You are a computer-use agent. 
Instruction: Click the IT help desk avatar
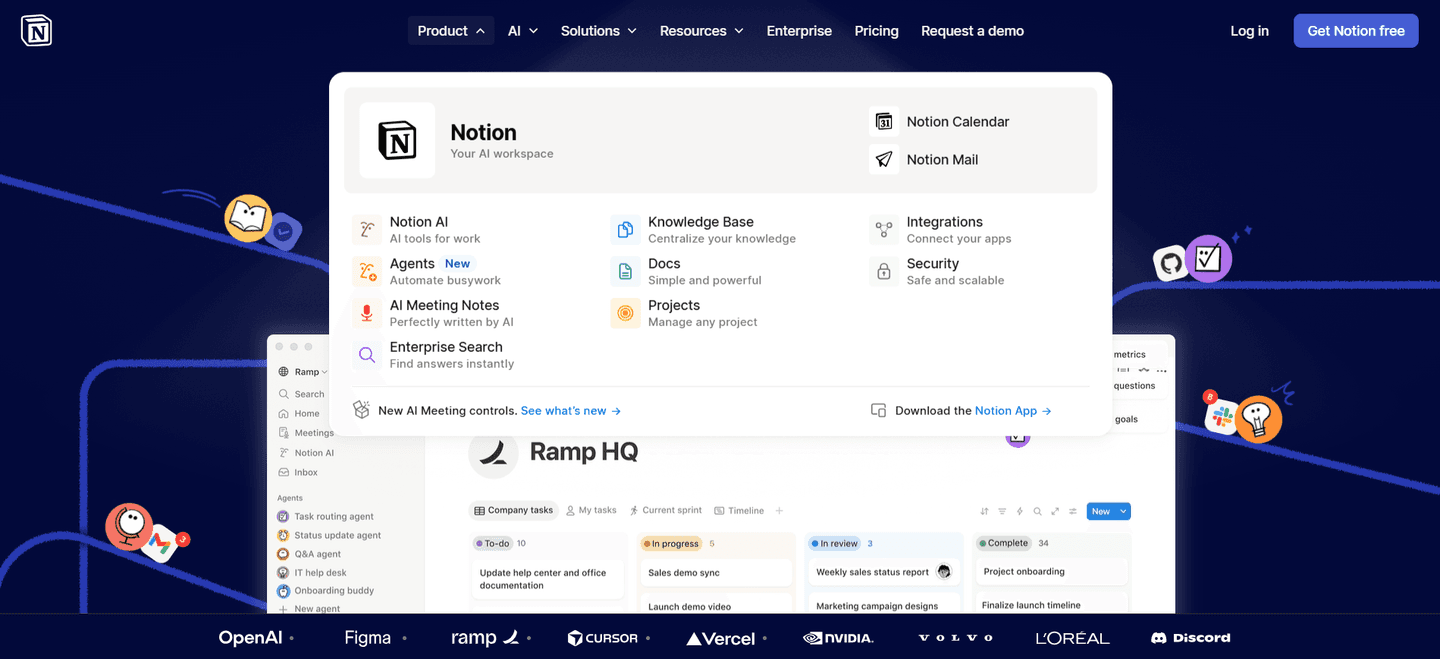pyautogui.click(x=284, y=572)
